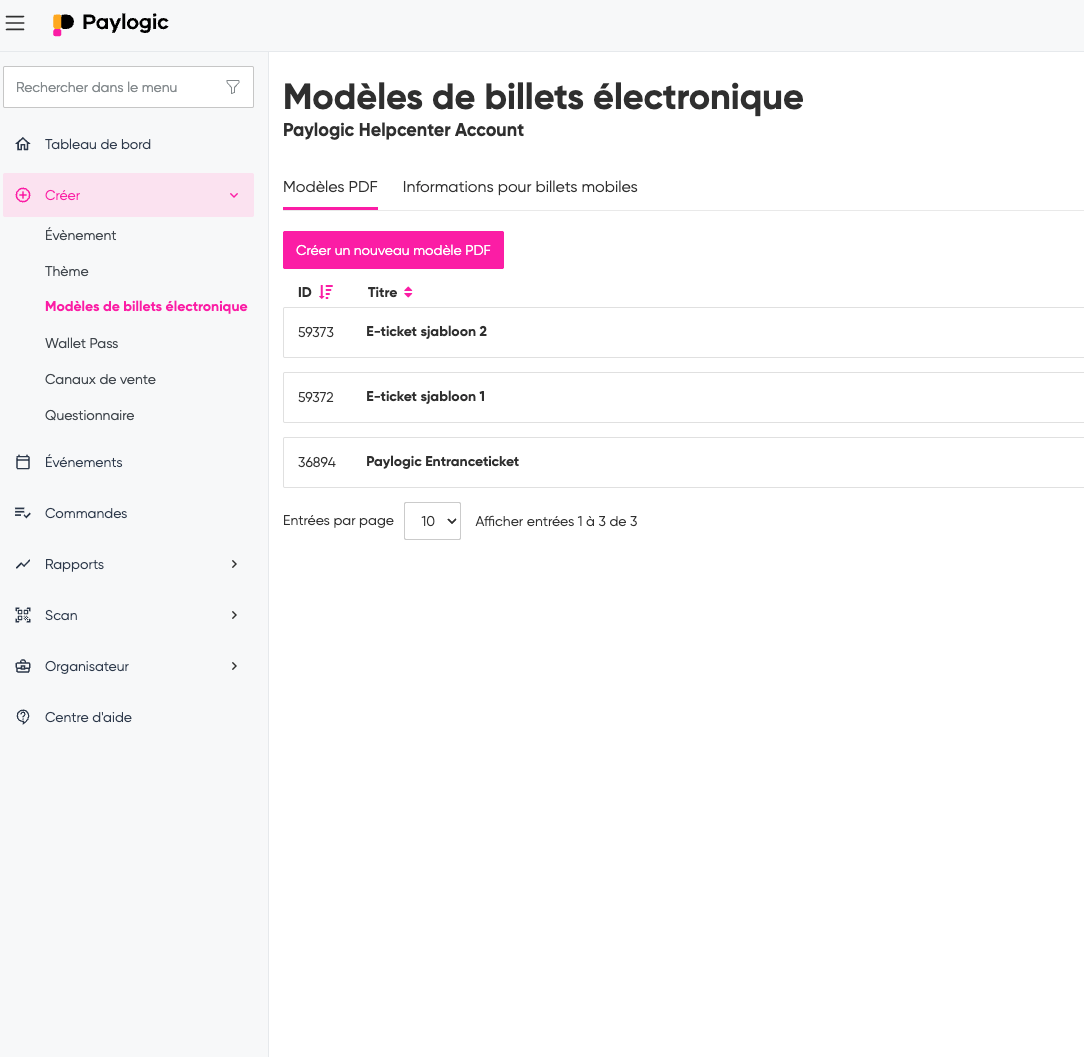Click Créer un nouveau modèle PDF button

pos(393,250)
